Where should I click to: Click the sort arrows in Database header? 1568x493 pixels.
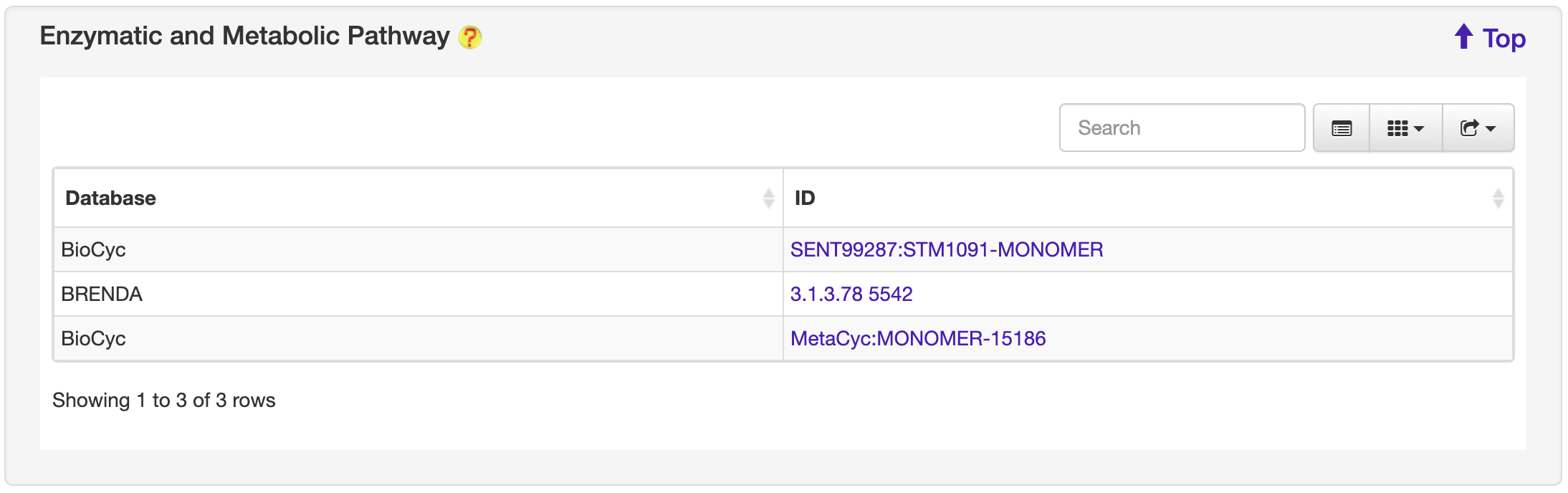pos(768,198)
